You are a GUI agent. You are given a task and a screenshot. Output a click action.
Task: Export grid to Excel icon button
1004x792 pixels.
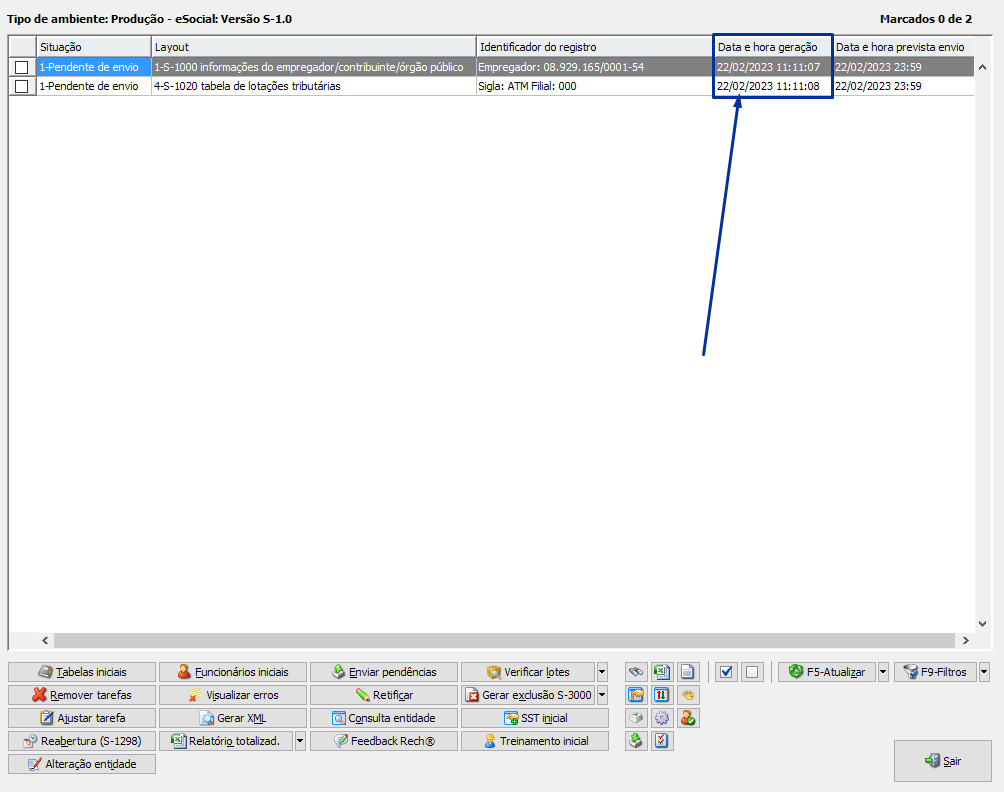click(x=661, y=672)
